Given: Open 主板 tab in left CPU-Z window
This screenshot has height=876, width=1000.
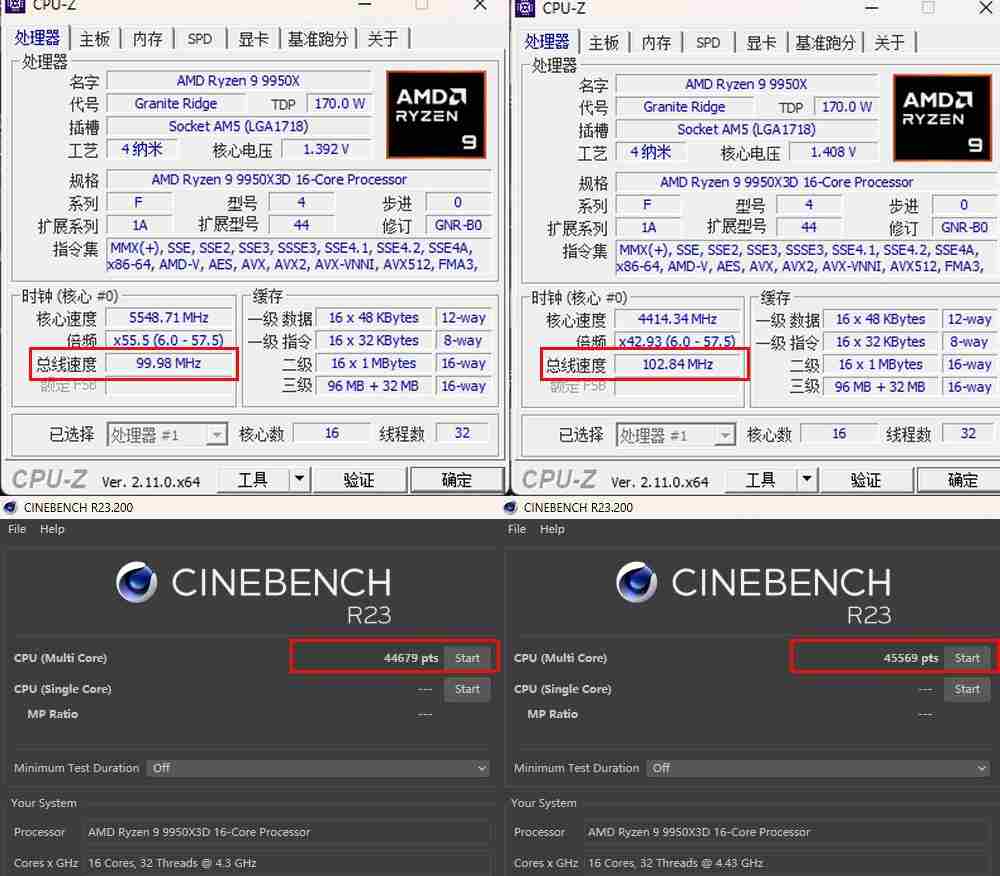Looking at the screenshot, I should 94,39.
